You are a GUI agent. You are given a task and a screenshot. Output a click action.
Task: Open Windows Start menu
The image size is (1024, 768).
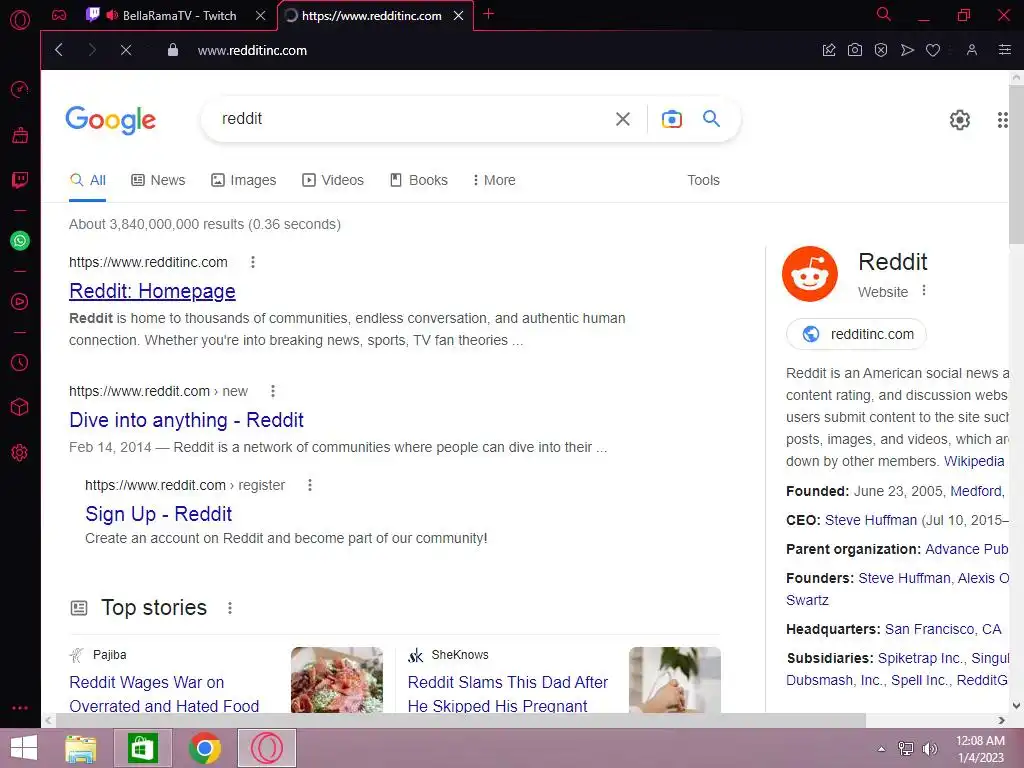[x=24, y=748]
